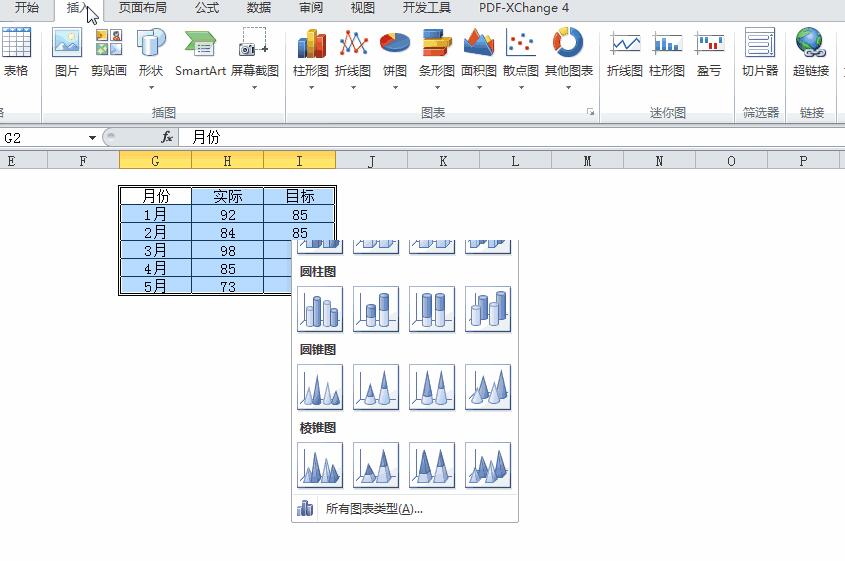
Task: Expand the 柱形图 column chart dropdown
Action: 311,87
